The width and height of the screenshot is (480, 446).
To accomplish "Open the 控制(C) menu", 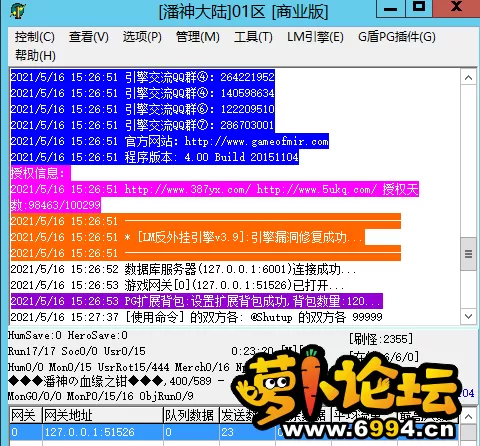I will 34,37.
